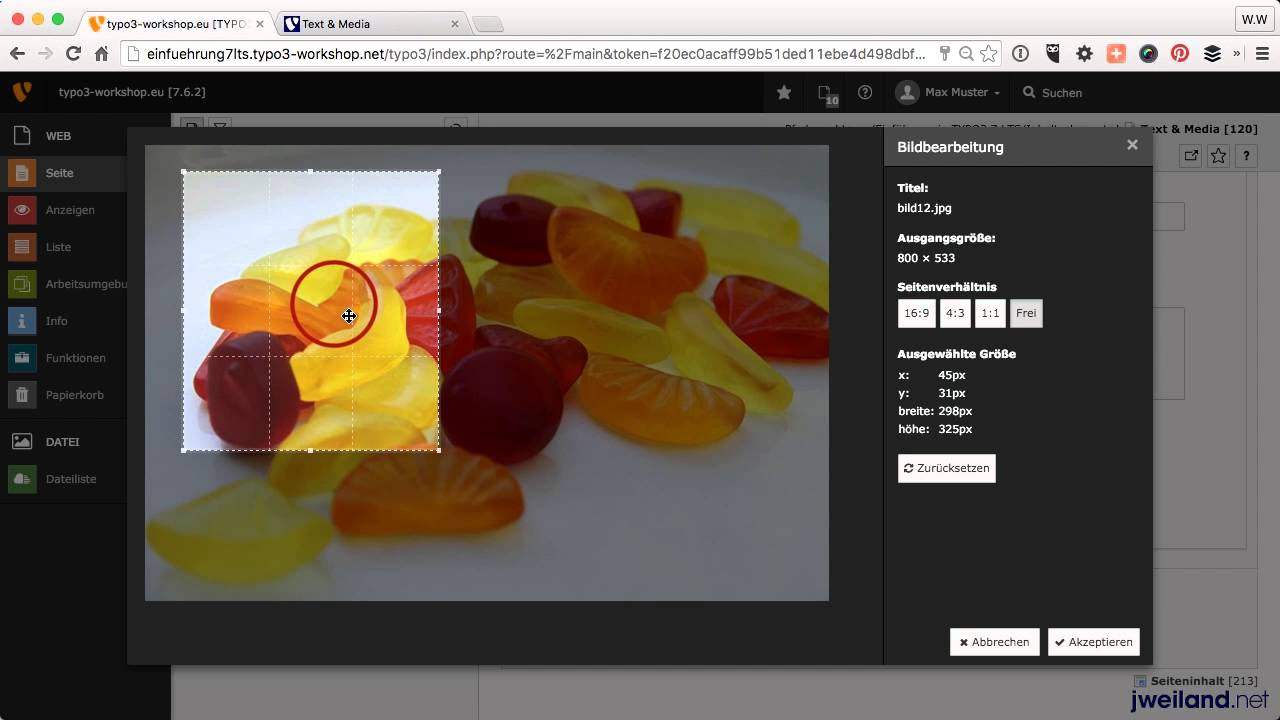The height and width of the screenshot is (720, 1280).
Task: Click the Hootsuite owl extension icon
Action: [1052, 54]
